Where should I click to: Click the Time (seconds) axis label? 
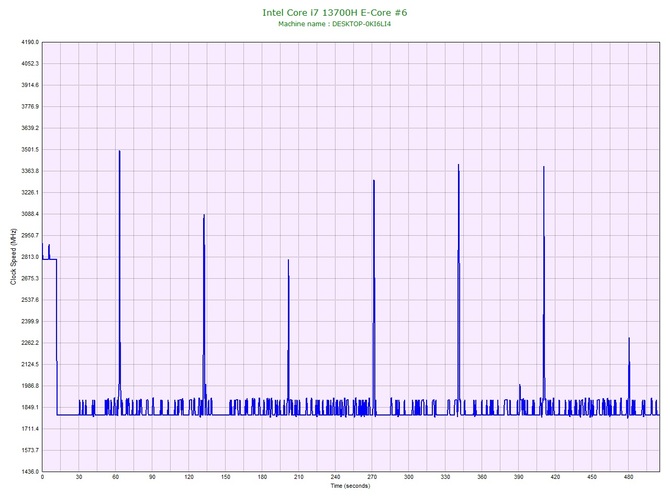(350, 486)
